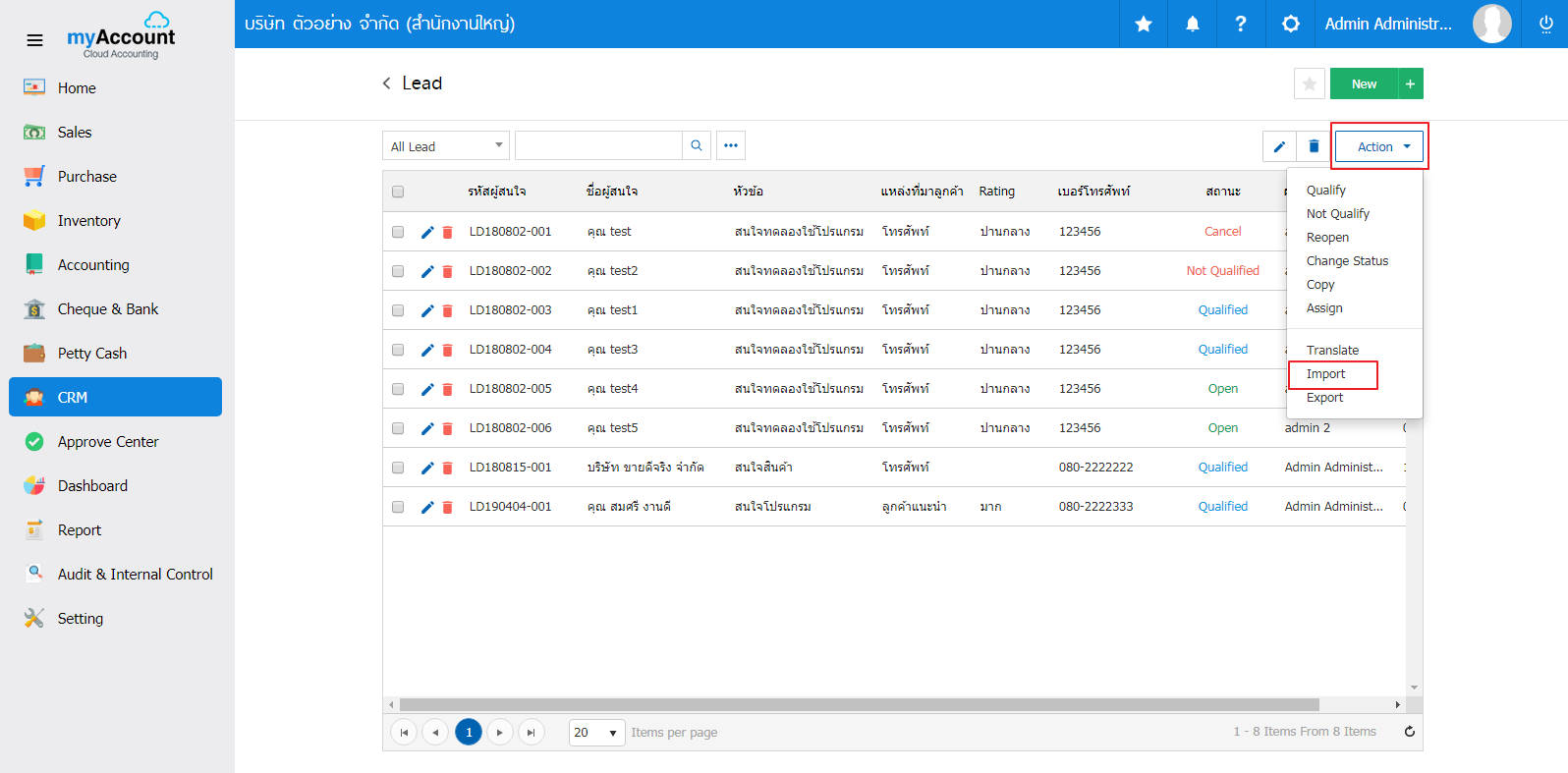1568x773 pixels.
Task: Check the row LD180802-003 checkbox
Action: click(398, 310)
